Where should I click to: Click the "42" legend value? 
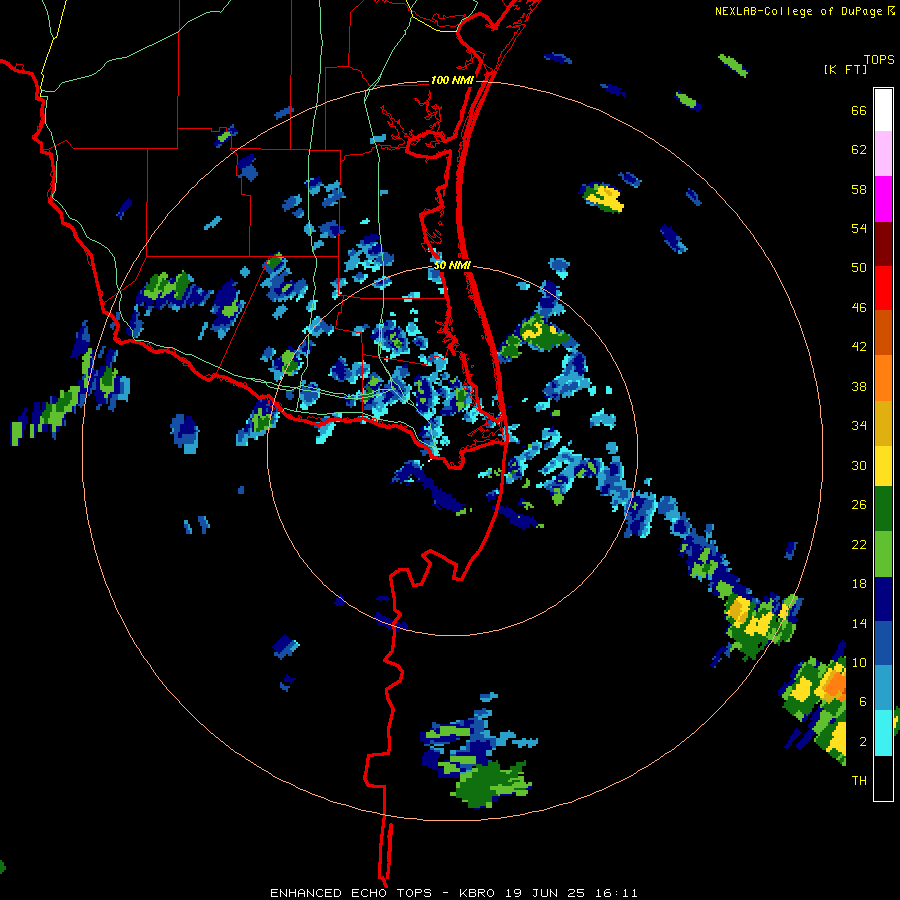859,347
